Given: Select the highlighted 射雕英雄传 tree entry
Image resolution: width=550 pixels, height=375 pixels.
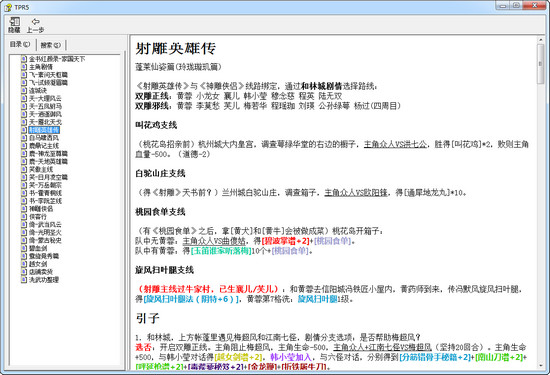Looking at the screenshot, I should (44, 130).
